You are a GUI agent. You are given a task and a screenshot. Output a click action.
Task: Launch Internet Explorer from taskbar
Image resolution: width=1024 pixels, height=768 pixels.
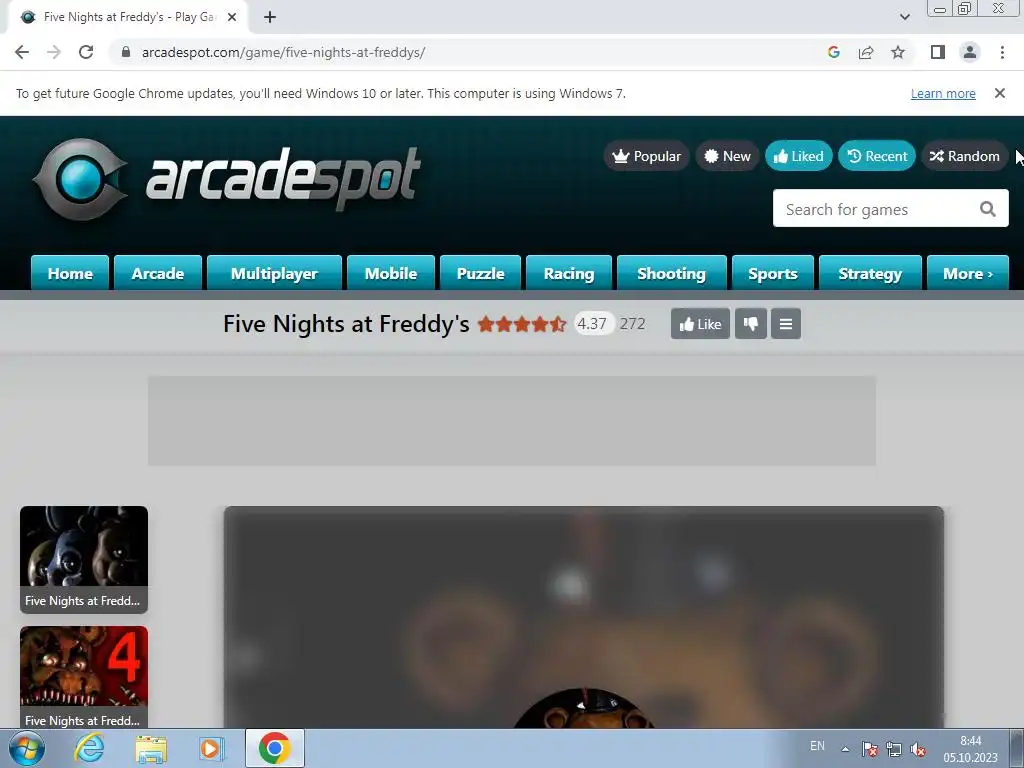(x=89, y=748)
